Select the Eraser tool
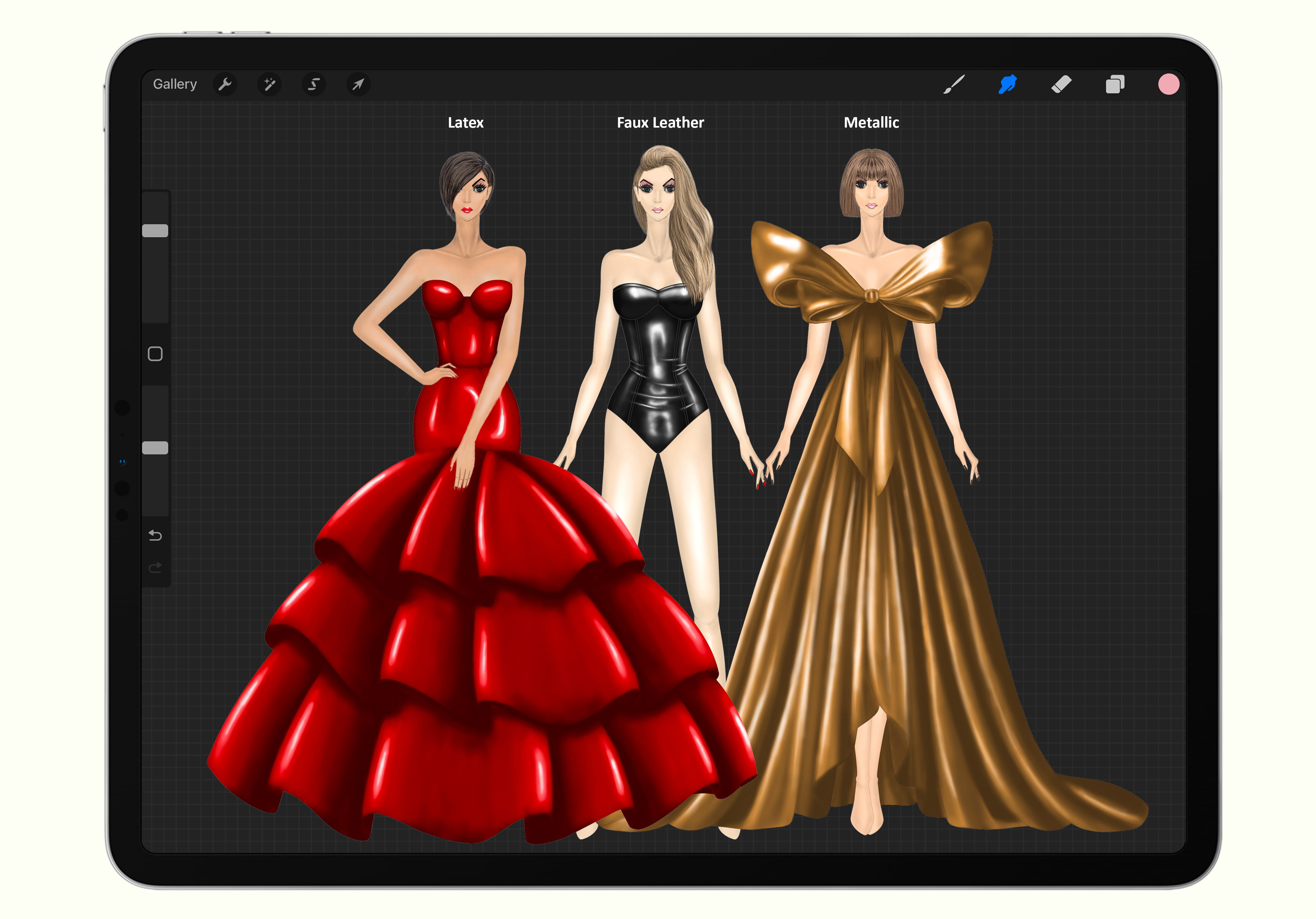This screenshot has height=919, width=1316. tap(1061, 84)
